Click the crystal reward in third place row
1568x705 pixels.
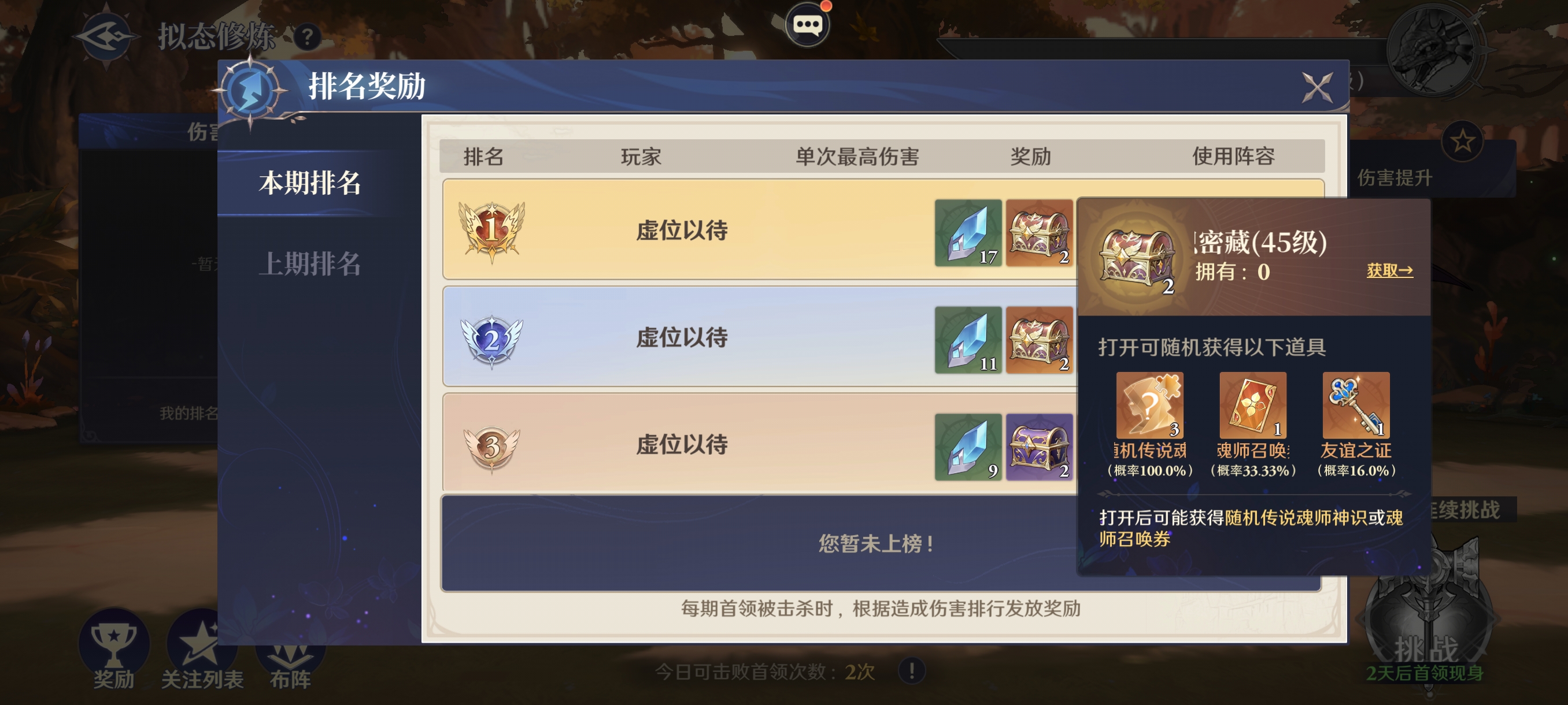coord(968,447)
